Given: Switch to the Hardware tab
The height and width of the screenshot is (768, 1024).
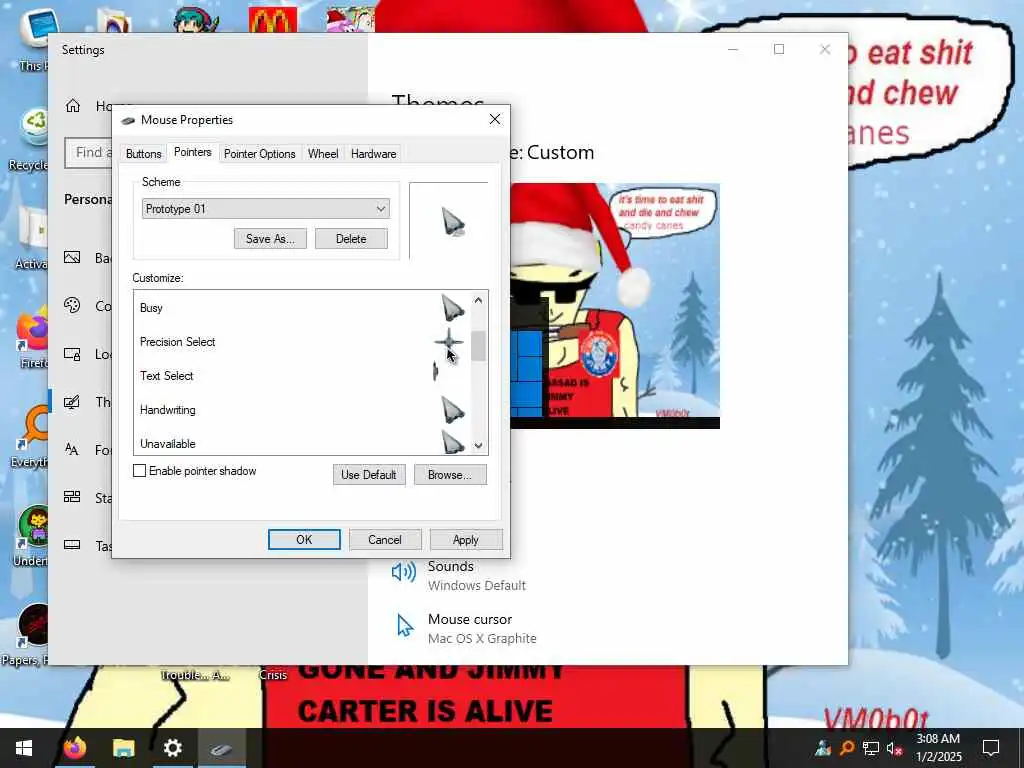Looking at the screenshot, I should click(x=374, y=153).
